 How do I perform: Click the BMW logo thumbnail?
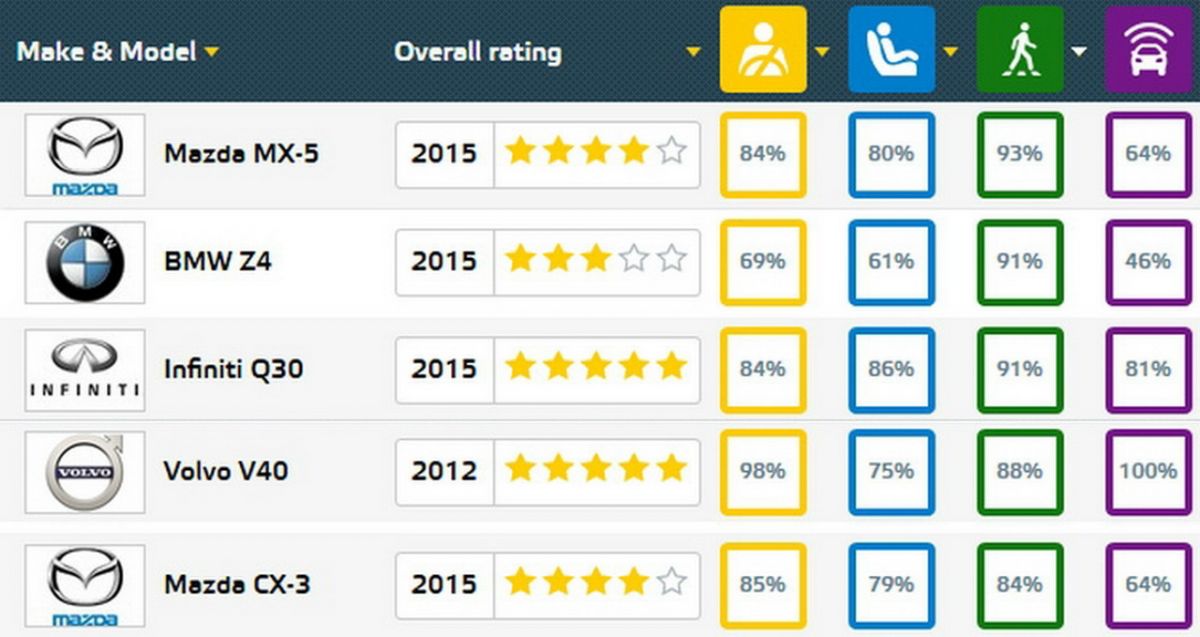[85, 262]
